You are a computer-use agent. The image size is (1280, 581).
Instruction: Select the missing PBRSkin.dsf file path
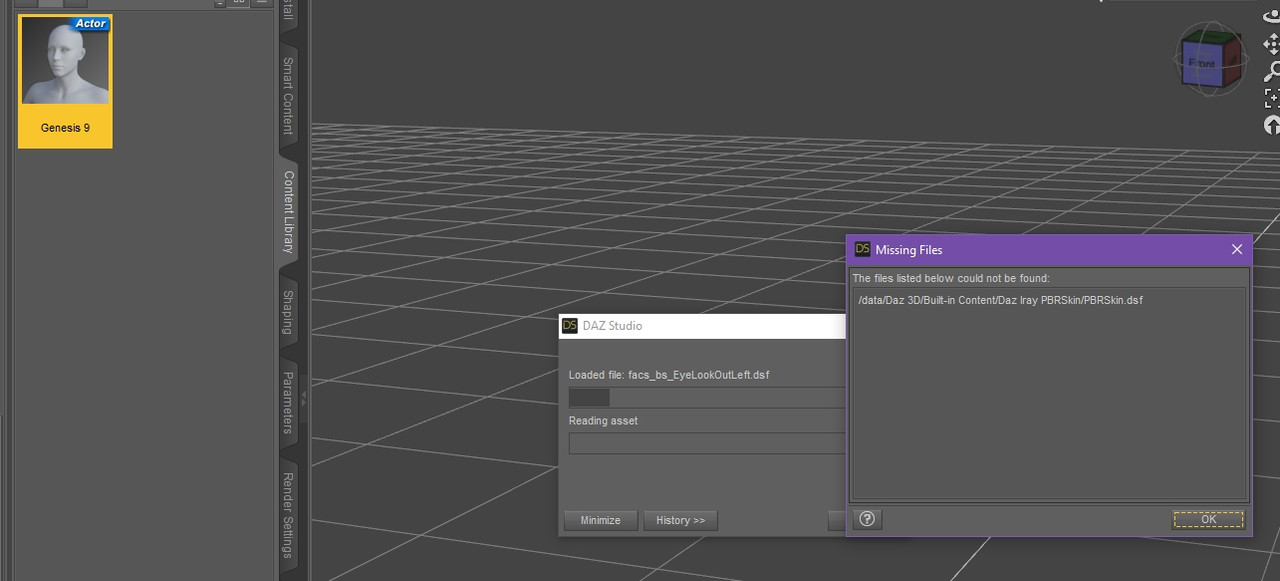click(1000, 300)
